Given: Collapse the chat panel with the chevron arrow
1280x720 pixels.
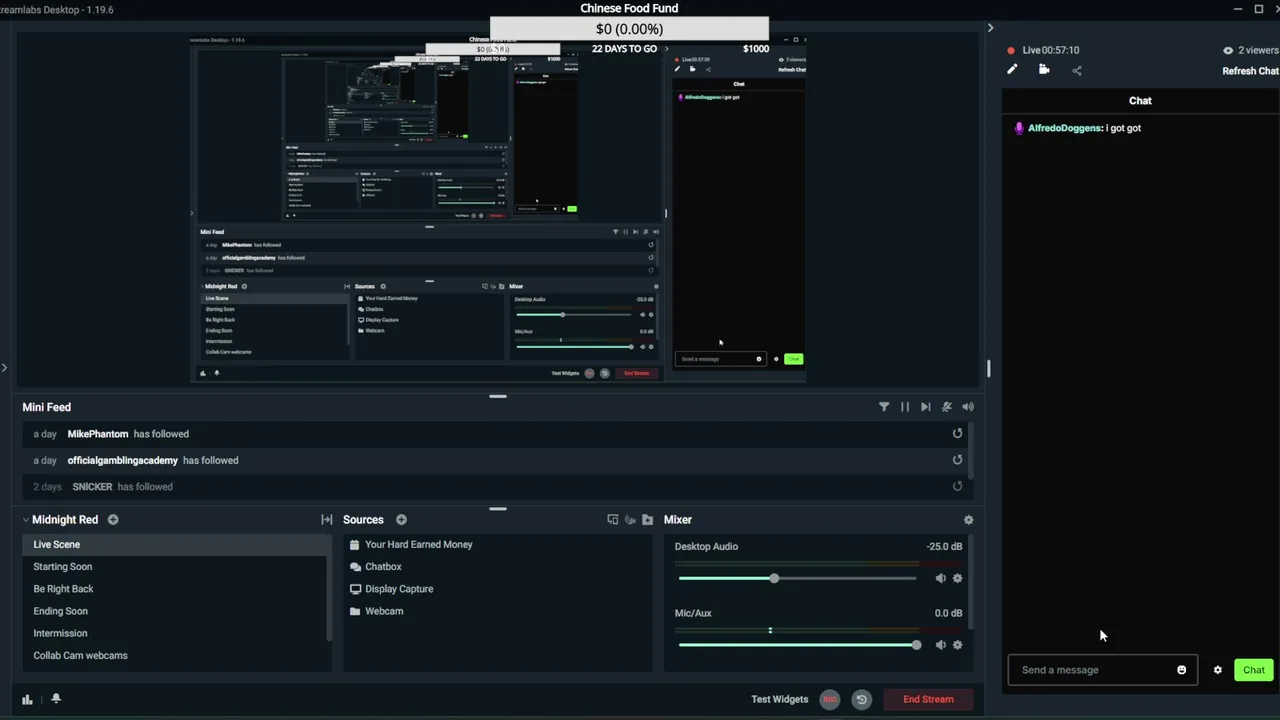Looking at the screenshot, I should (x=990, y=28).
